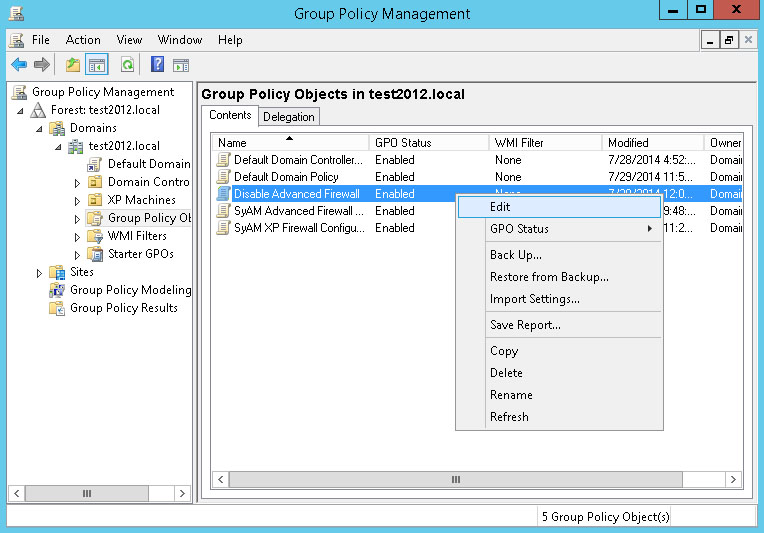The width and height of the screenshot is (764, 533).
Task: Expand the Starter GPOs tree node
Action: [x=78, y=255]
